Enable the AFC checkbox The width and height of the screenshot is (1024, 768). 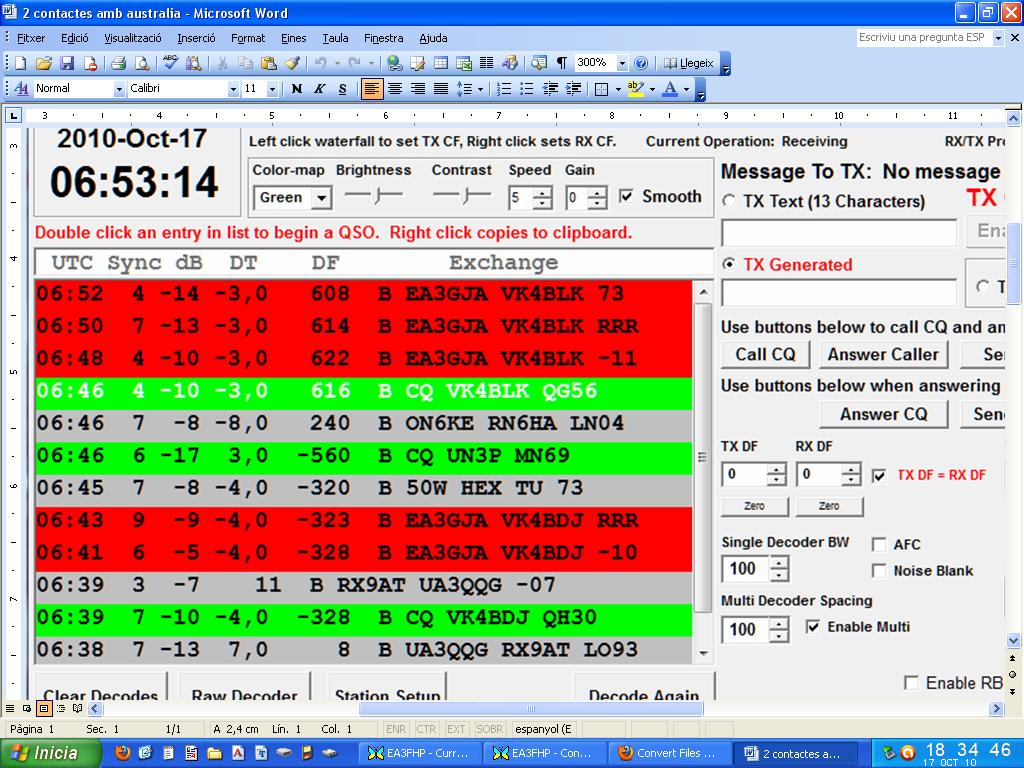pyautogui.click(x=877, y=544)
